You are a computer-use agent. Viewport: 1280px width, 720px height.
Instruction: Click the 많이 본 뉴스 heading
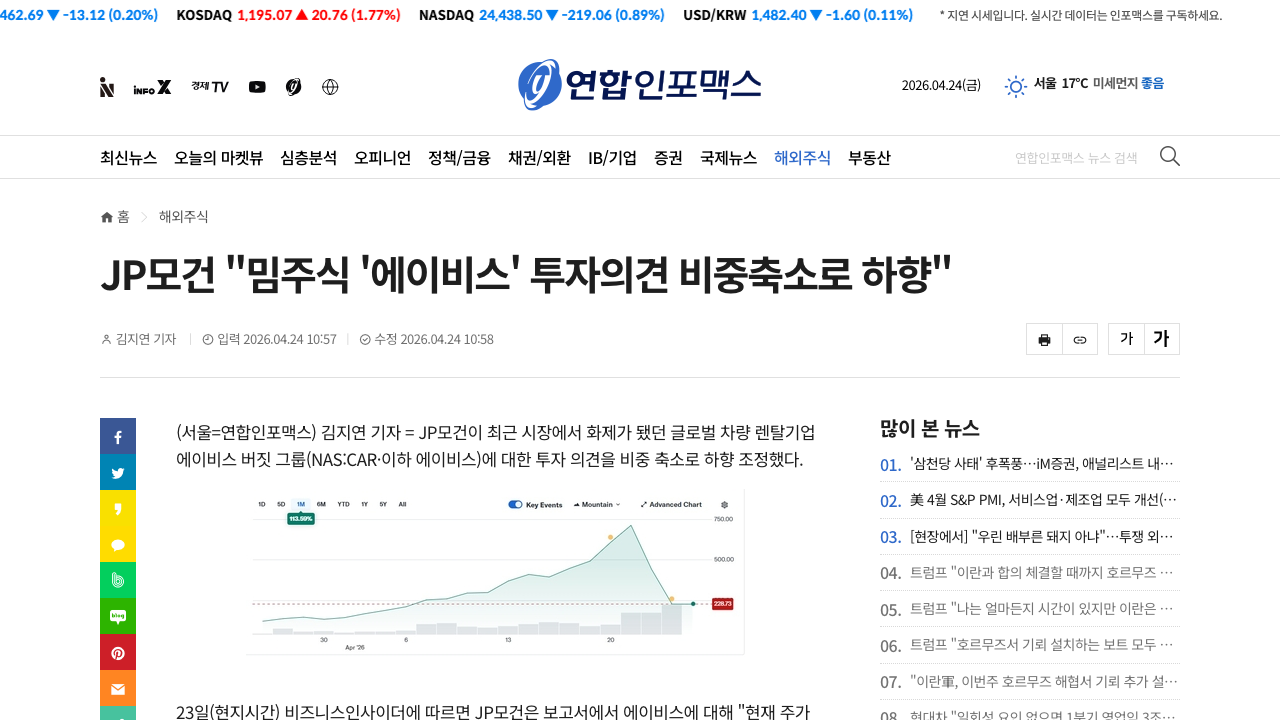[x=929, y=428]
